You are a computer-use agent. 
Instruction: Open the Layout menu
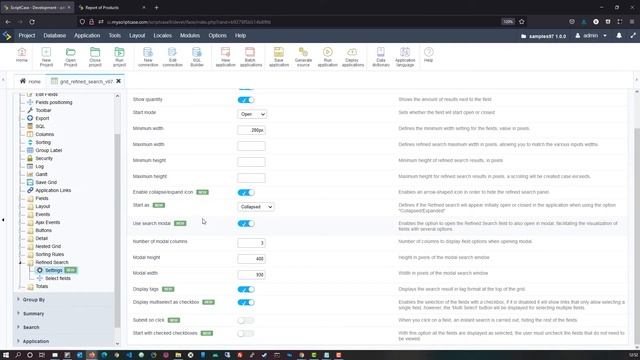point(137,36)
